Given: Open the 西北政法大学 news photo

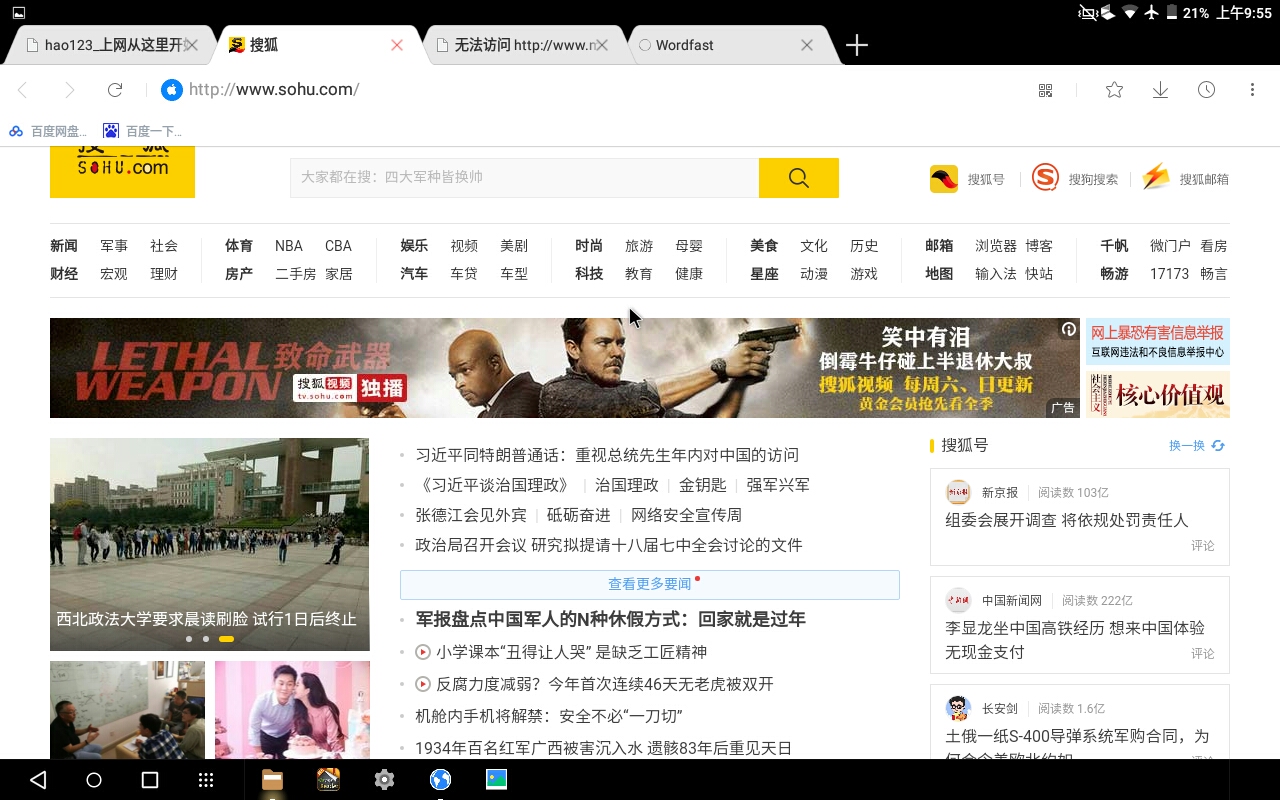Looking at the screenshot, I should pos(210,545).
